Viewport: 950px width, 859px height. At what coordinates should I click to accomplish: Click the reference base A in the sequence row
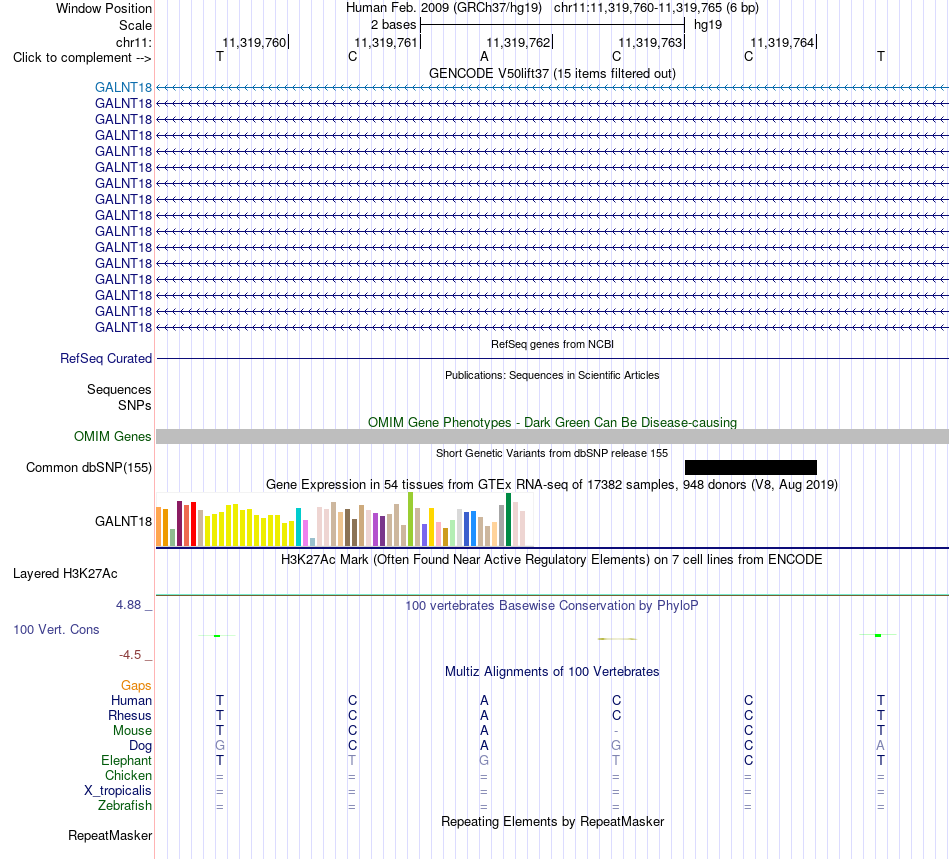pyautogui.click(x=484, y=56)
